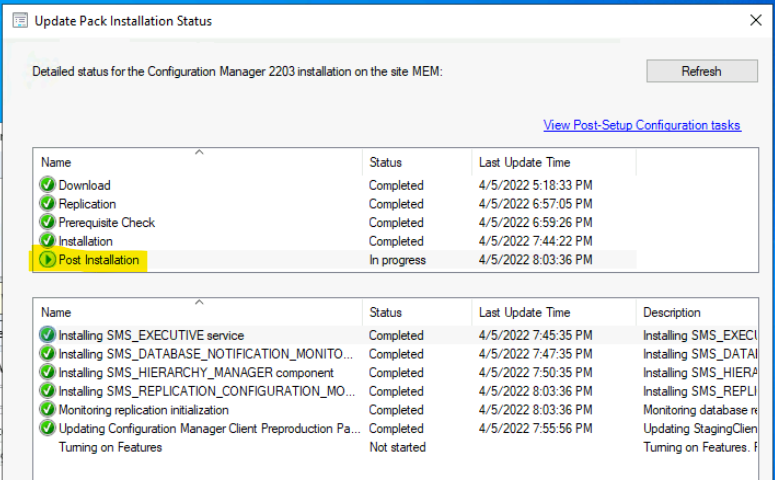Select Installing SMS_HIERARCHY_MANAGER component row text
Viewport: 775px width, 480px height.
(196, 373)
